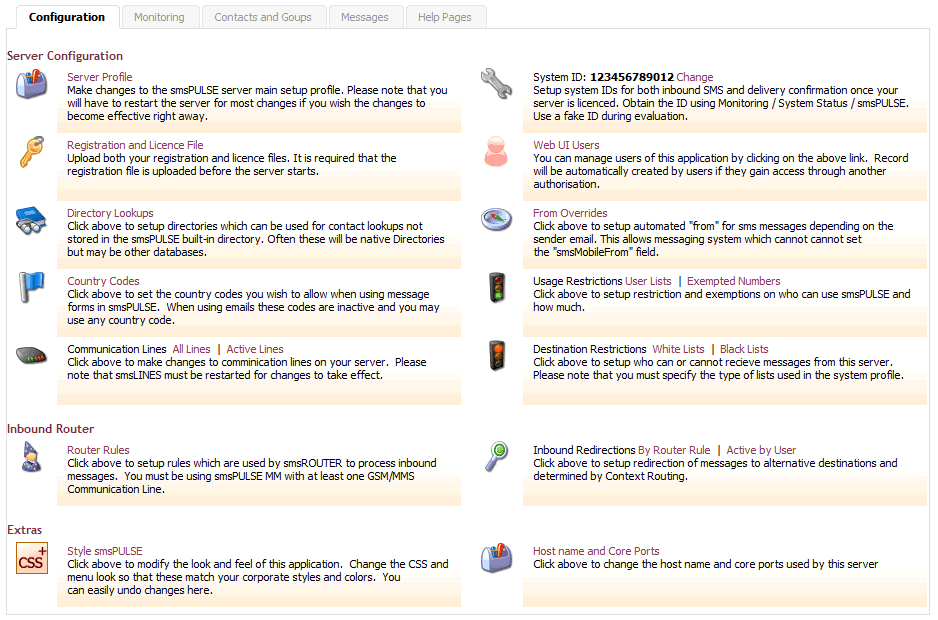Open the Exempted Numbers link
The height and width of the screenshot is (620, 938).
(733, 281)
